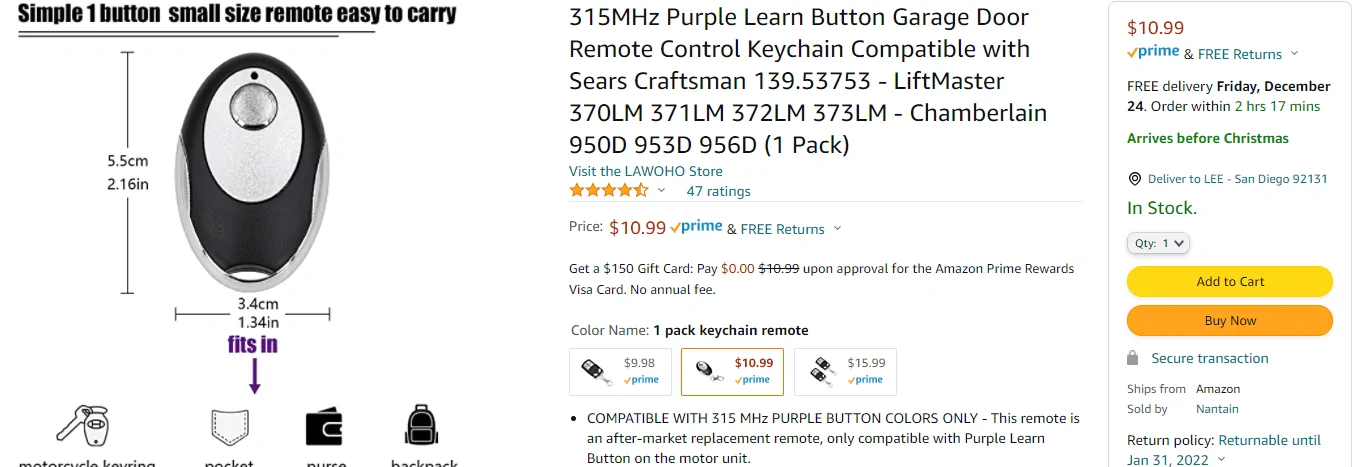The image size is (1359, 467).
Task: Click the pocket icon in product image
Action: click(x=229, y=426)
